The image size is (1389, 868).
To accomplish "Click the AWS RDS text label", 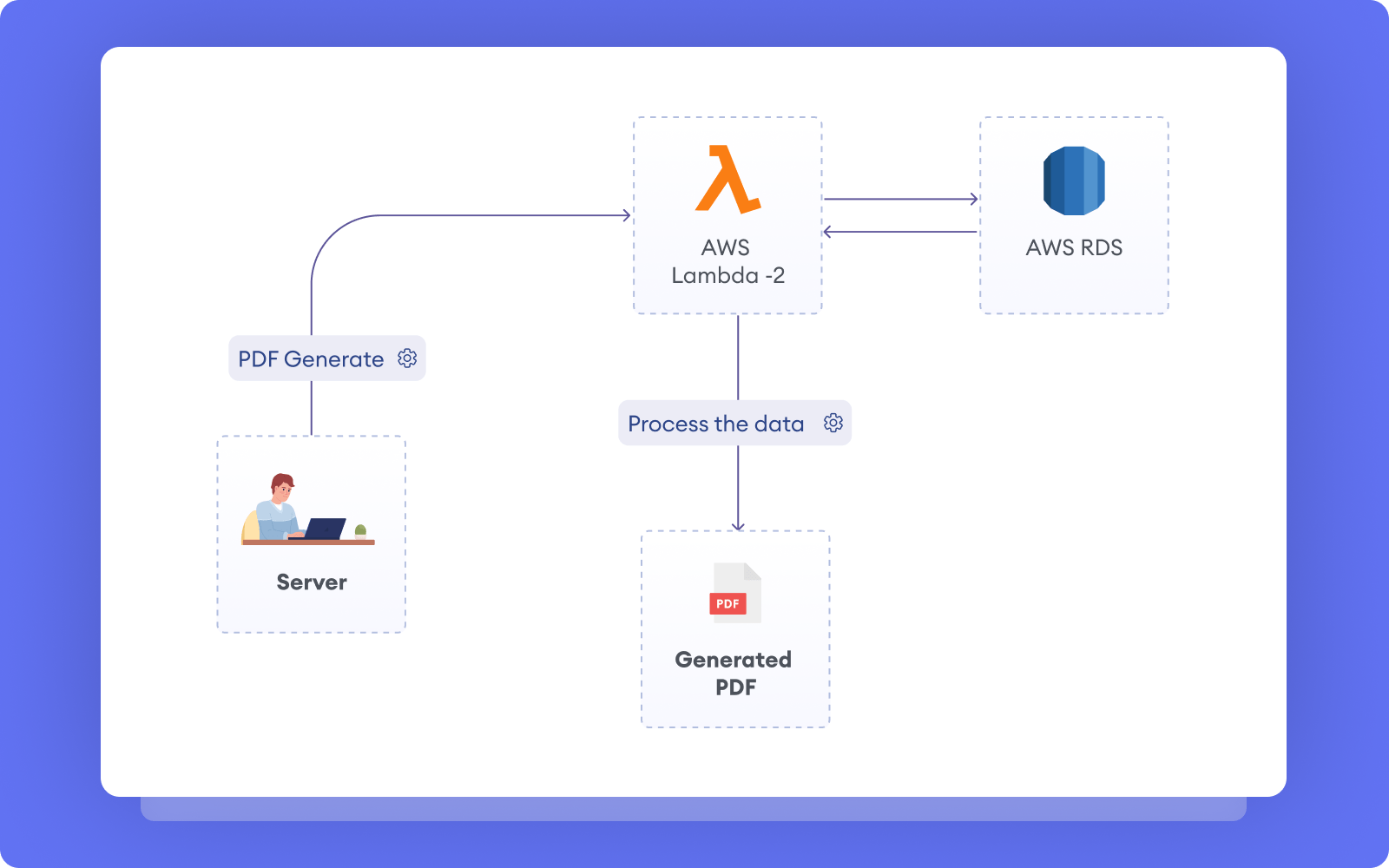I will [x=1074, y=247].
